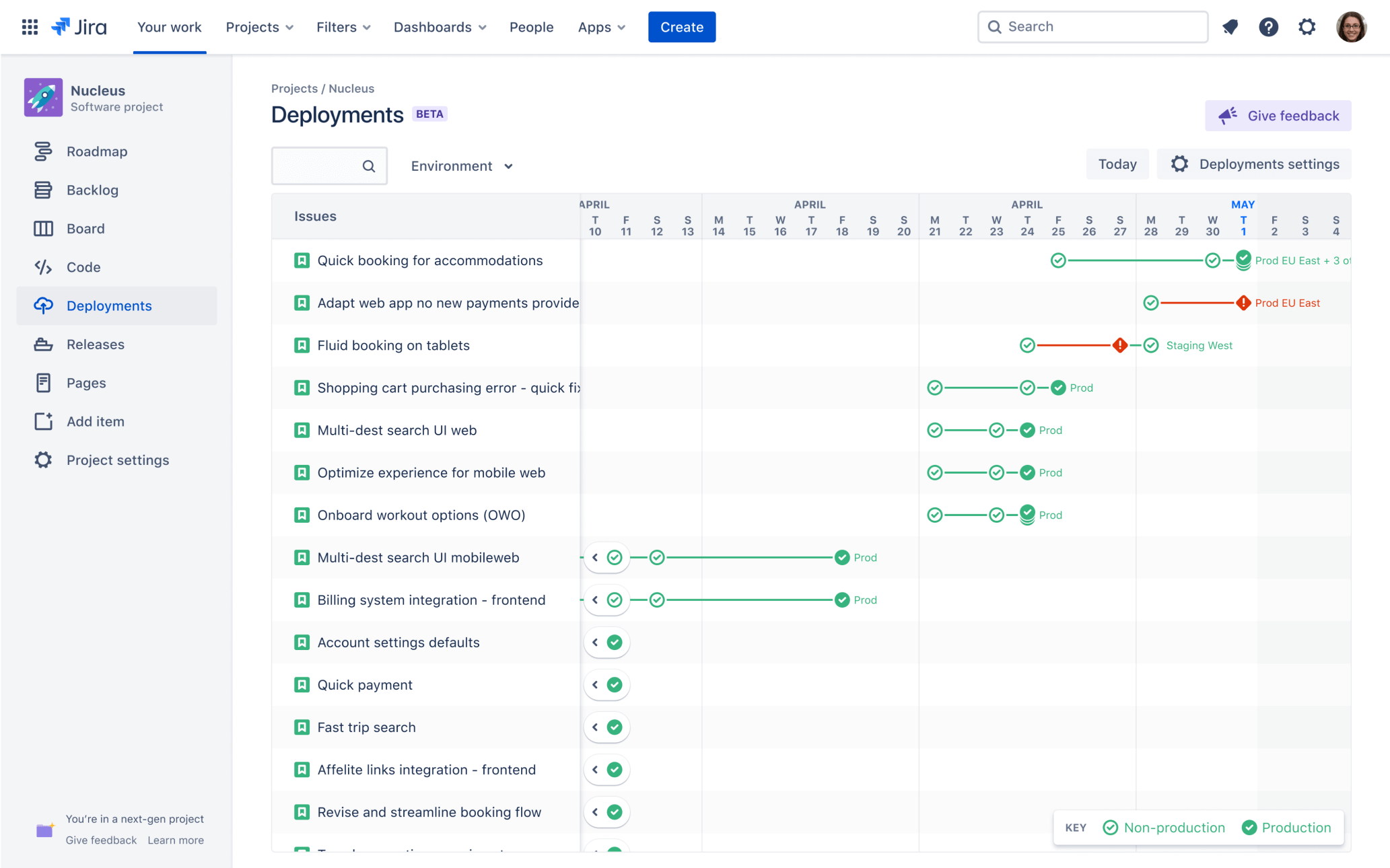Expand the chevron next to Quick payment
Screen dimensions: 1390x868
[x=595, y=685]
